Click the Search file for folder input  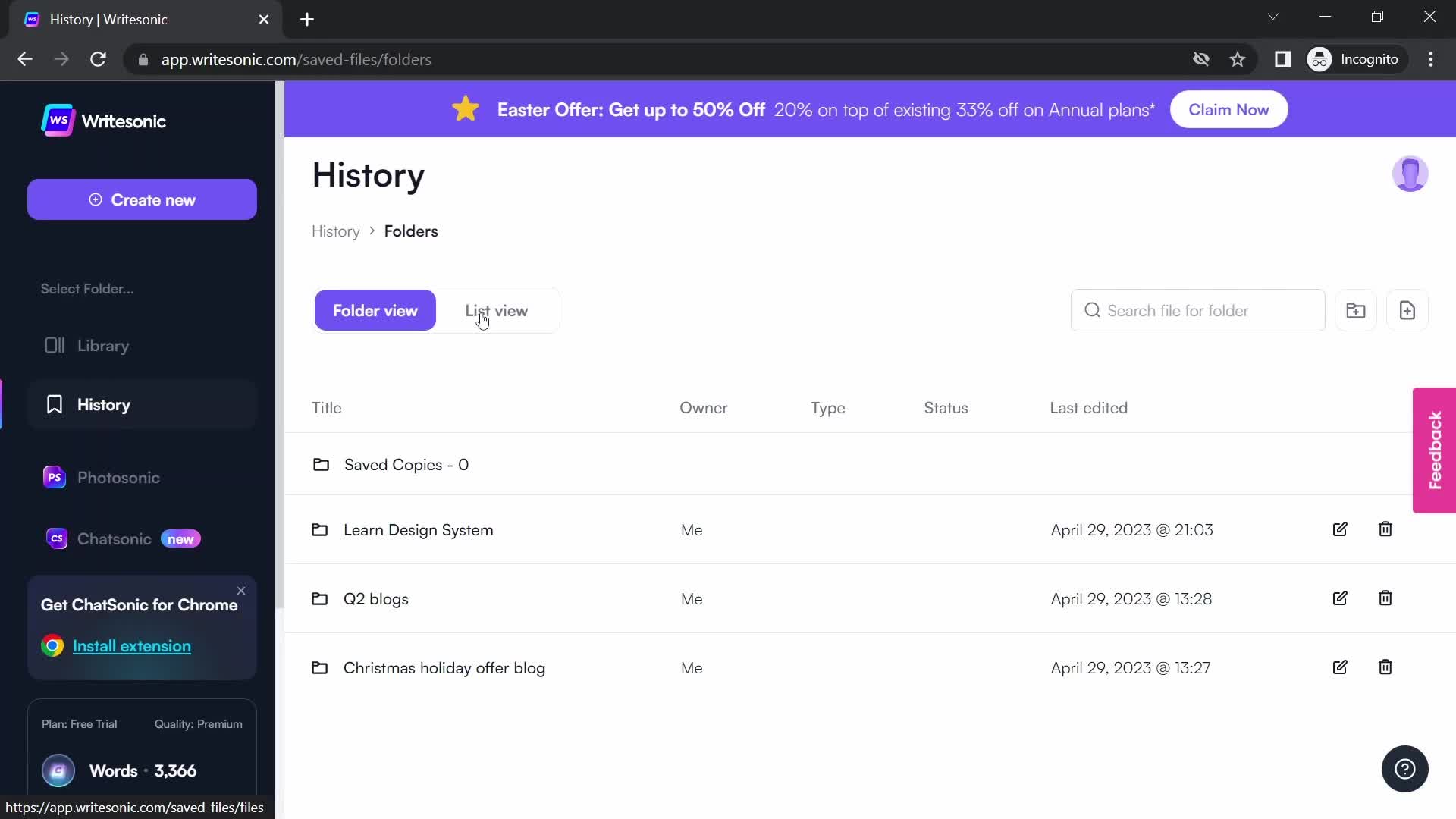1198,311
